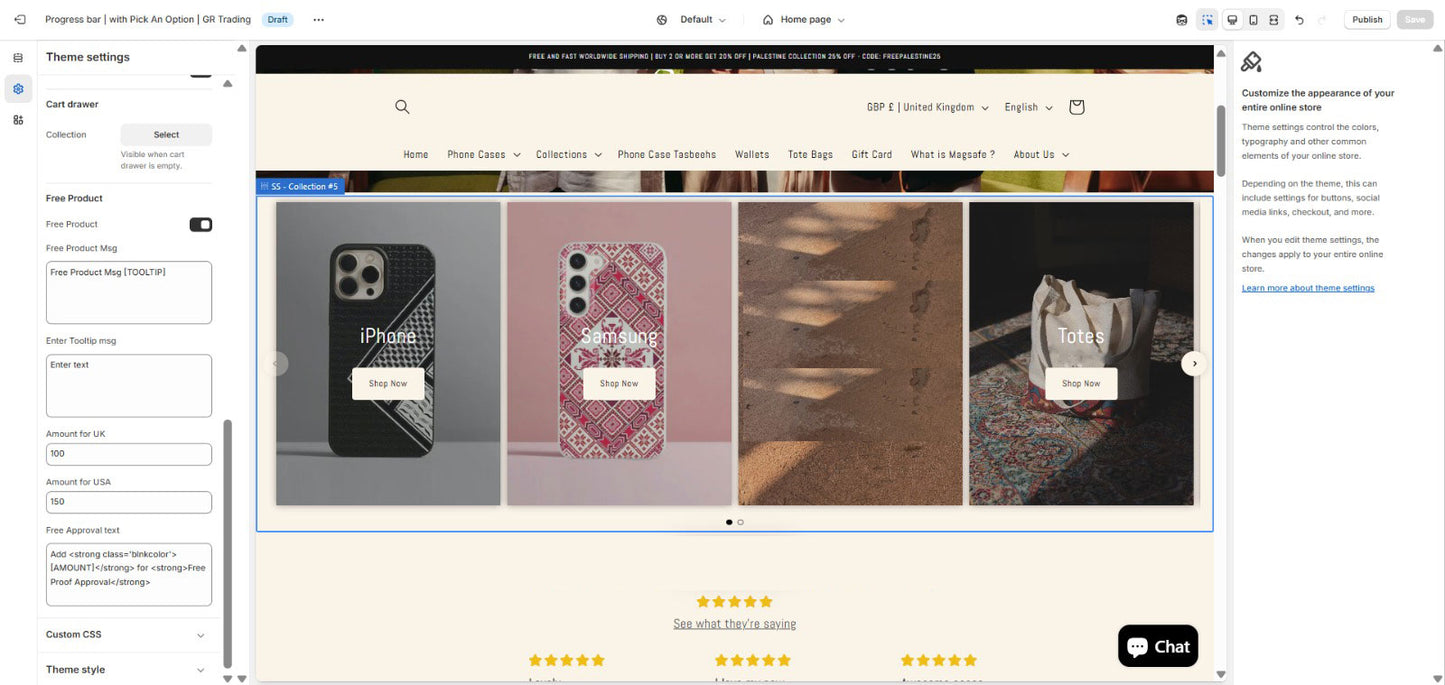Image resolution: width=1445 pixels, height=685 pixels.
Task: Open Theme settings gear in left sidebar
Action: 18,88
